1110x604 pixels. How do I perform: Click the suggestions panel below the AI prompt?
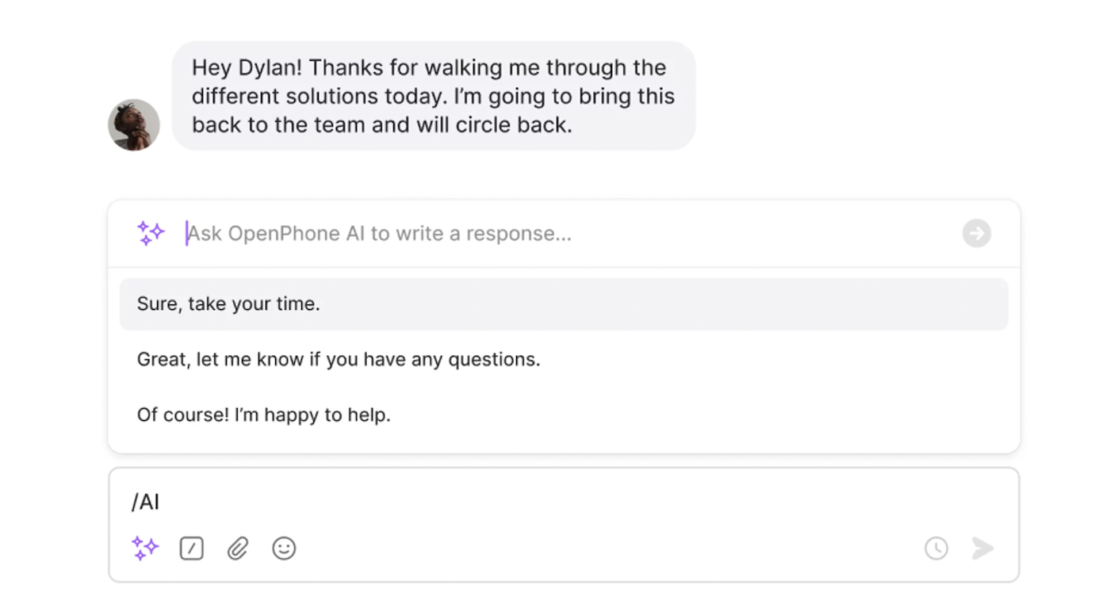point(563,359)
